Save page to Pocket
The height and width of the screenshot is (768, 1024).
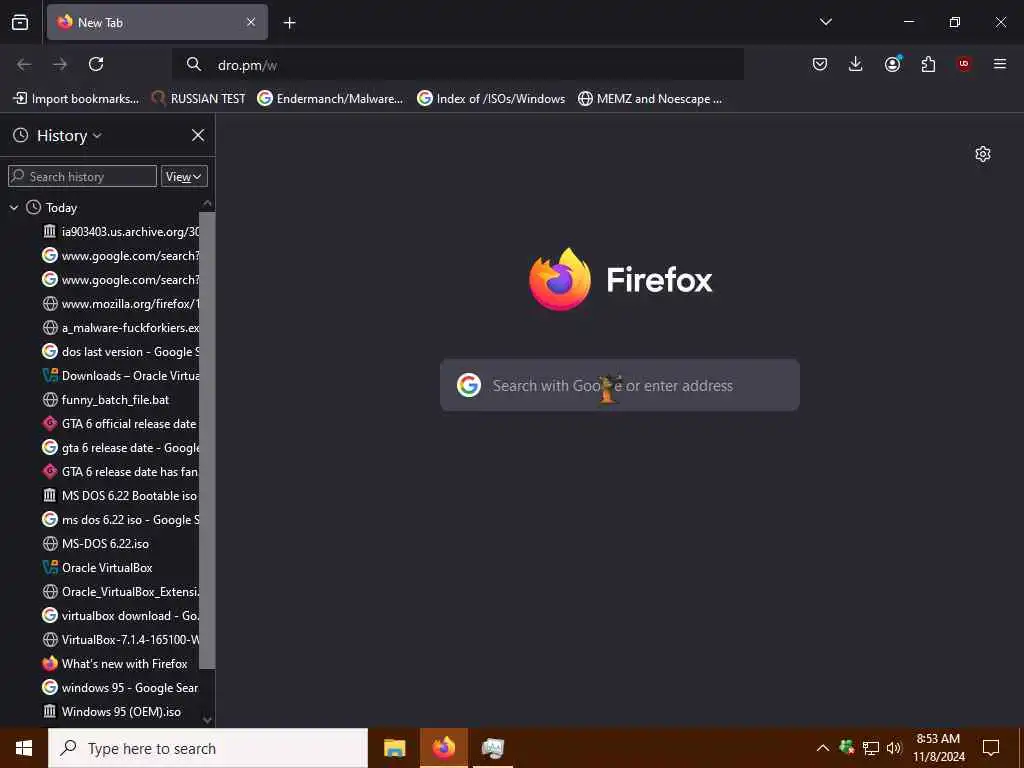[820, 64]
